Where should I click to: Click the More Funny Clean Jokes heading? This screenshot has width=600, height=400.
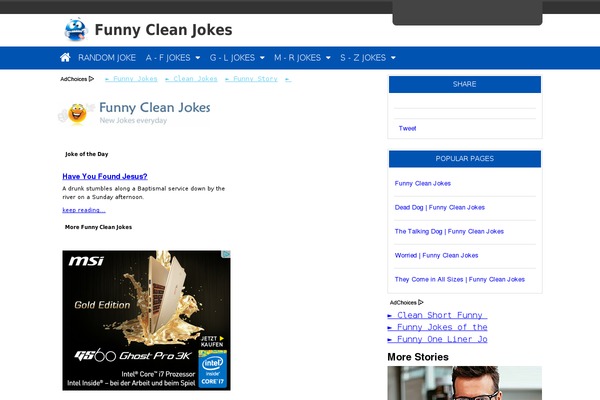click(x=98, y=227)
